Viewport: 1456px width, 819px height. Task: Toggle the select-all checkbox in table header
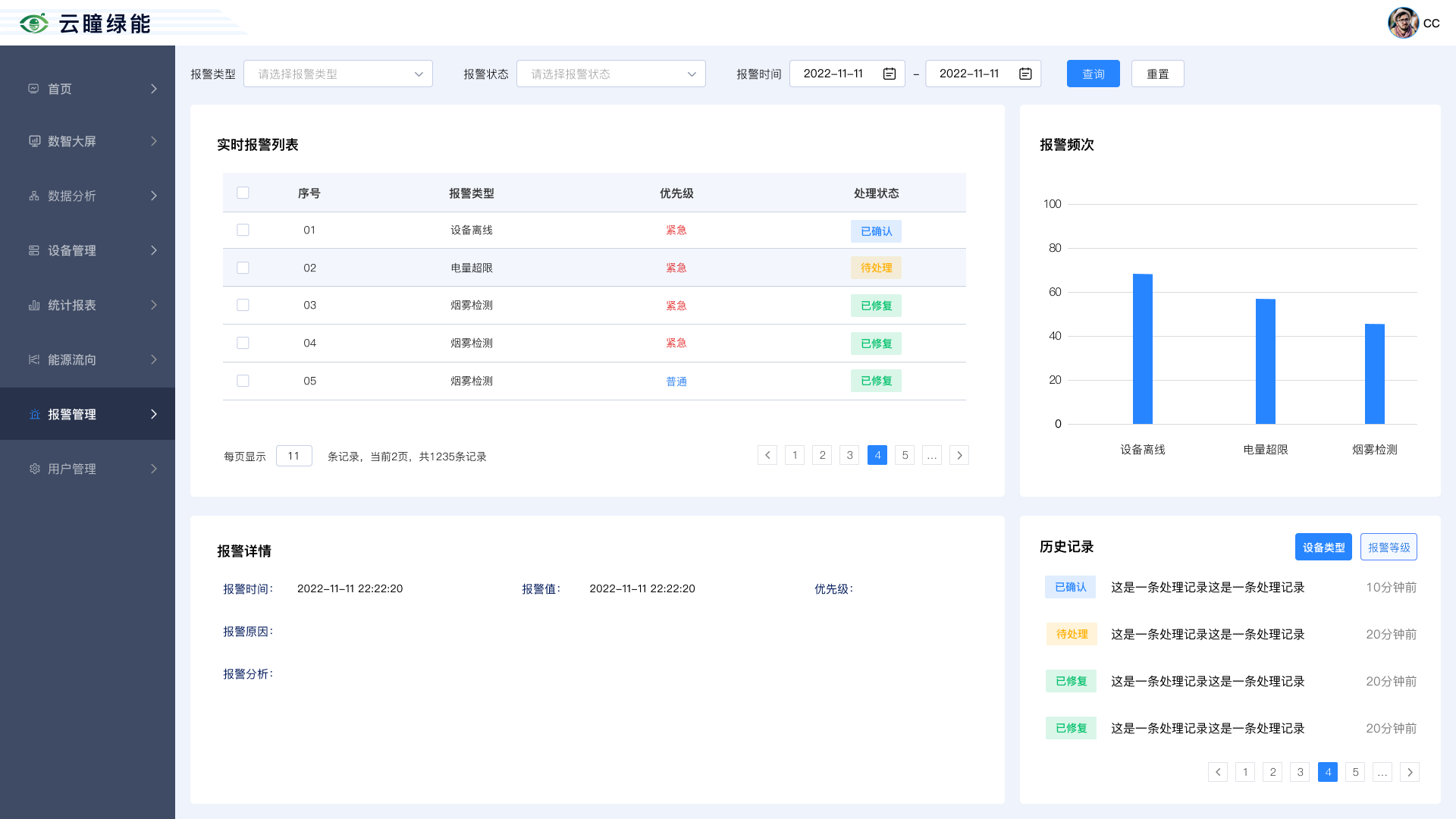pyautogui.click(x=243, y=193)
